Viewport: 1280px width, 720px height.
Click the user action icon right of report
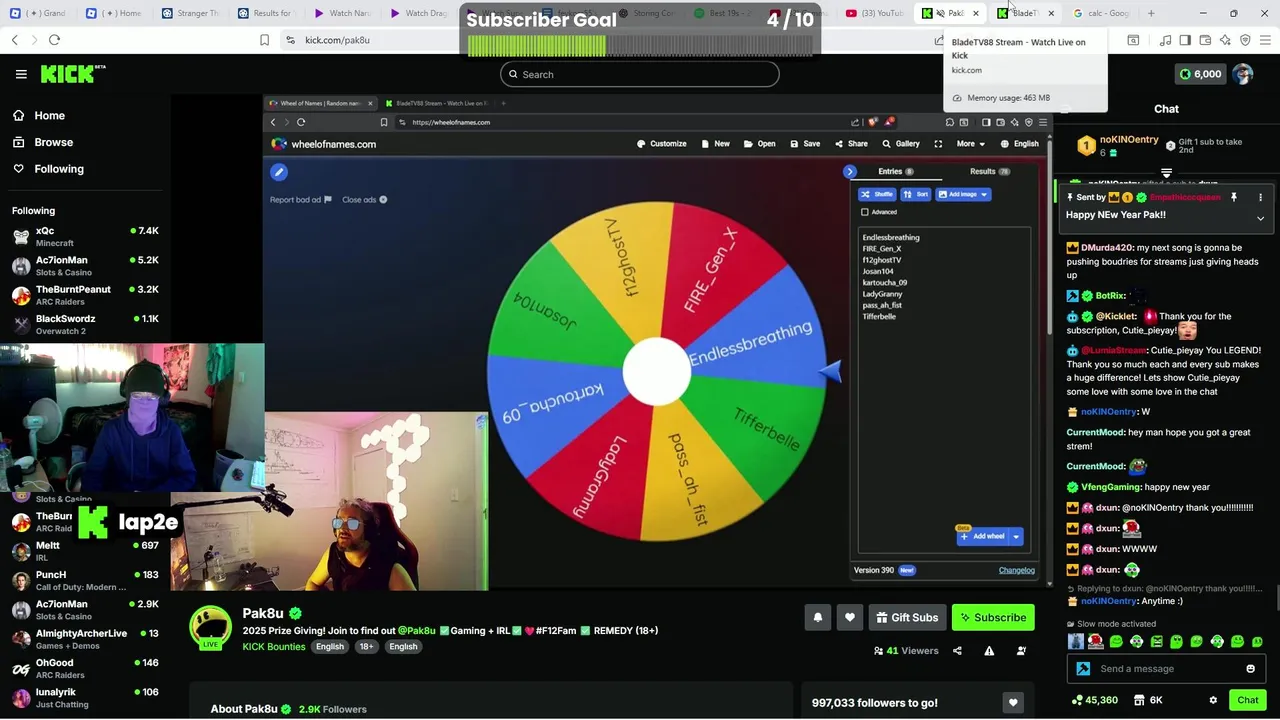click(x=1021, y=651)
